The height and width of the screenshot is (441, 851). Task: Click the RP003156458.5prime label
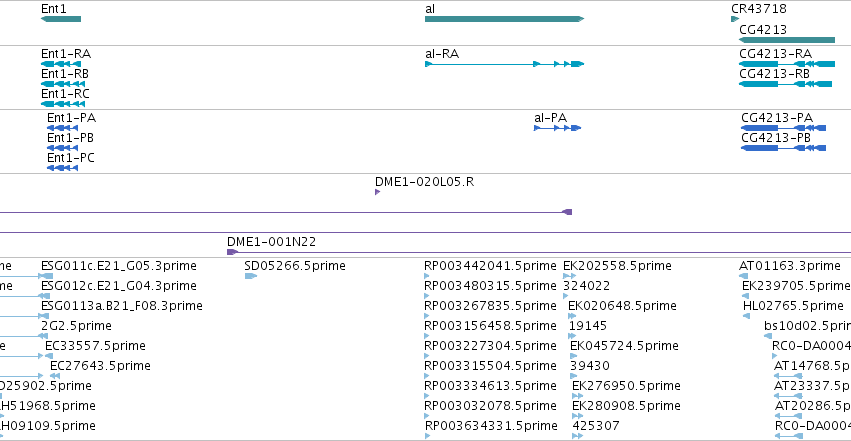(x=491, y=326)
